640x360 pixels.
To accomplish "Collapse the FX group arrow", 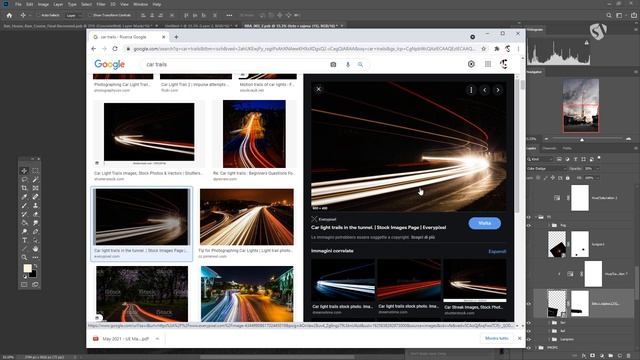I will tap(536, 217).
